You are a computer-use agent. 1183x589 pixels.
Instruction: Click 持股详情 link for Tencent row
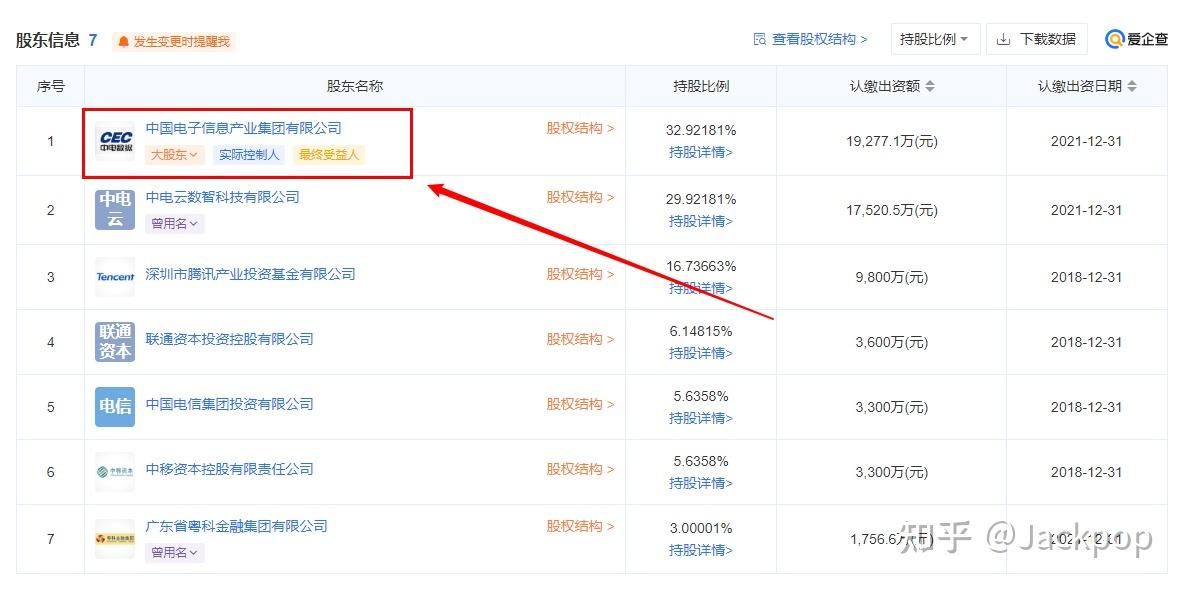coord(700,289)
